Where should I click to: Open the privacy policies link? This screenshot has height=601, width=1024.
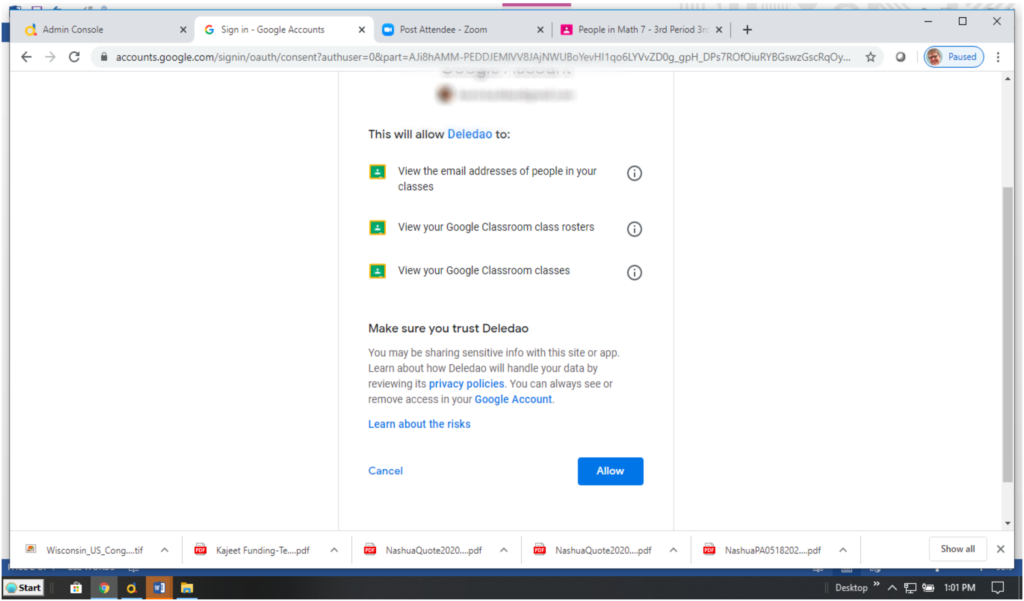[466, 383]
